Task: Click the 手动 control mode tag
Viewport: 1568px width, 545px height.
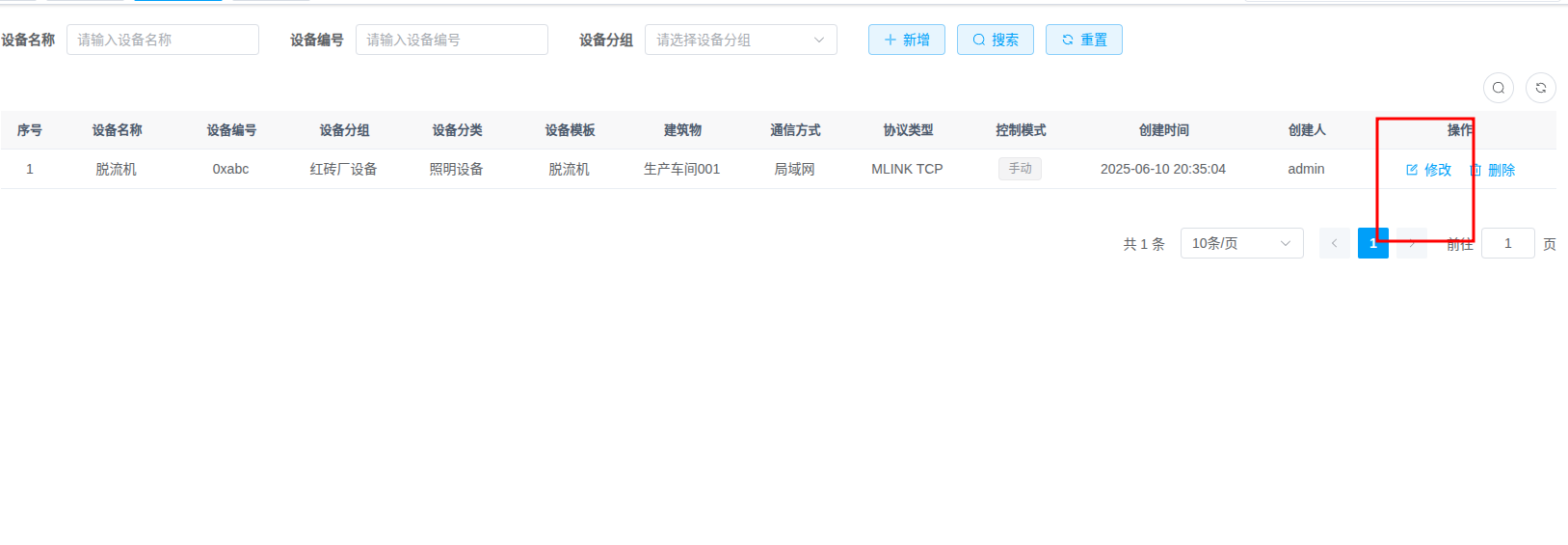Action: [1020, 169]
